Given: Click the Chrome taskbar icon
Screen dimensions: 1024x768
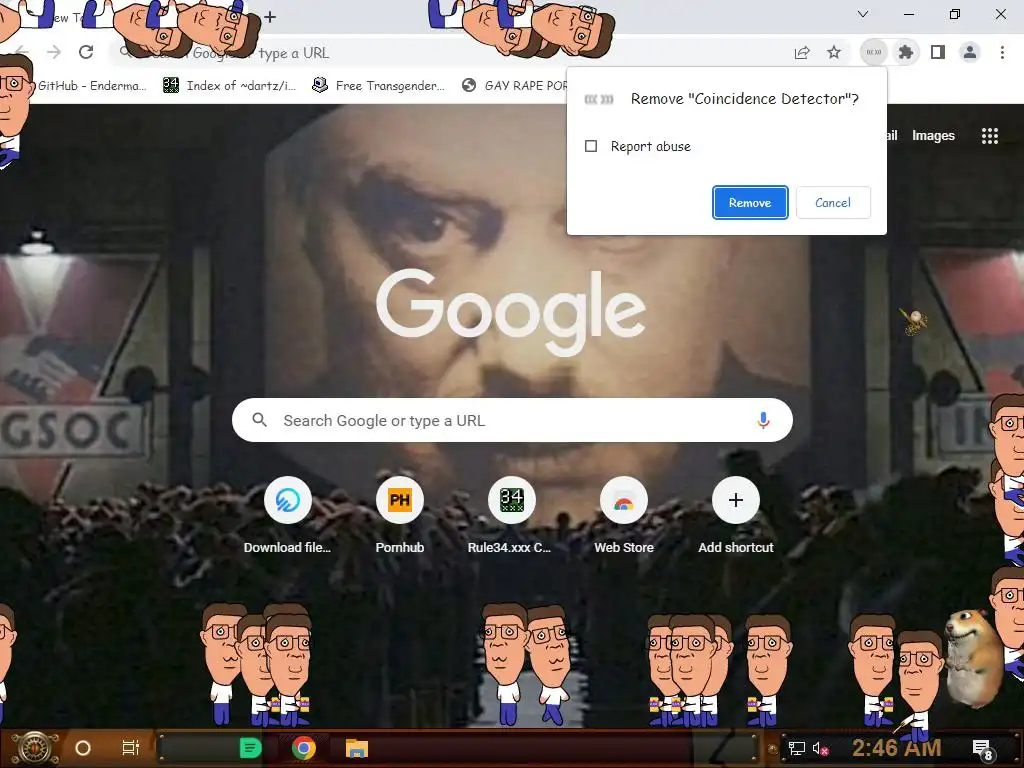Looking at the screenshot, I should point(304,748).
